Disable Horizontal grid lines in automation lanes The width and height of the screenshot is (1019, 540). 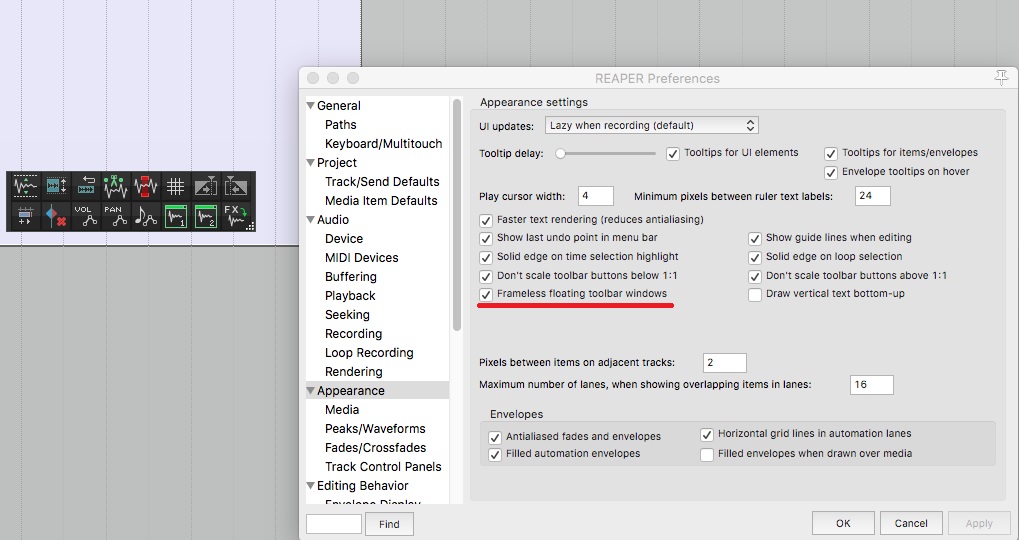point(707,434)
